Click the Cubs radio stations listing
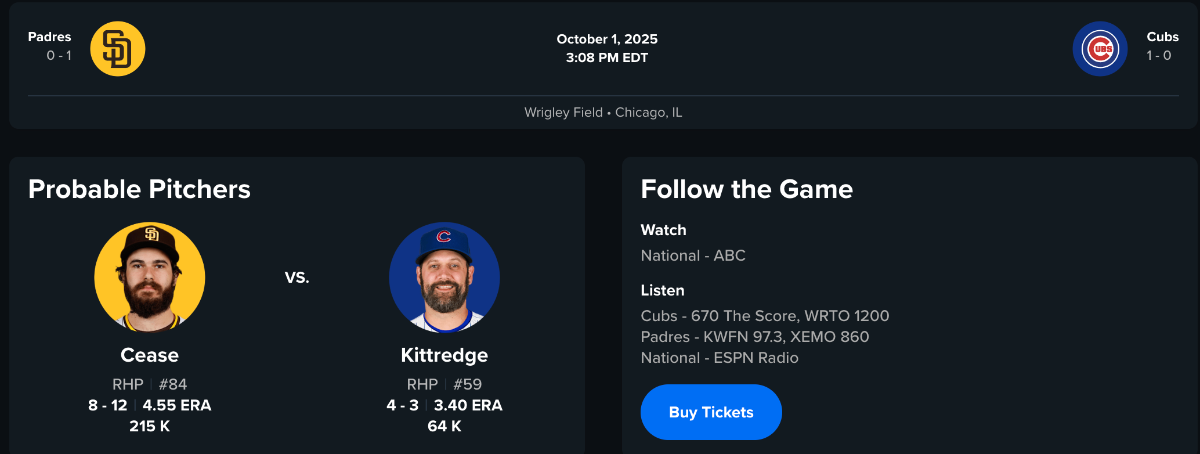The height and width of the screenshot is (454, 1200). pyautogui.click(x=765, y=316)
